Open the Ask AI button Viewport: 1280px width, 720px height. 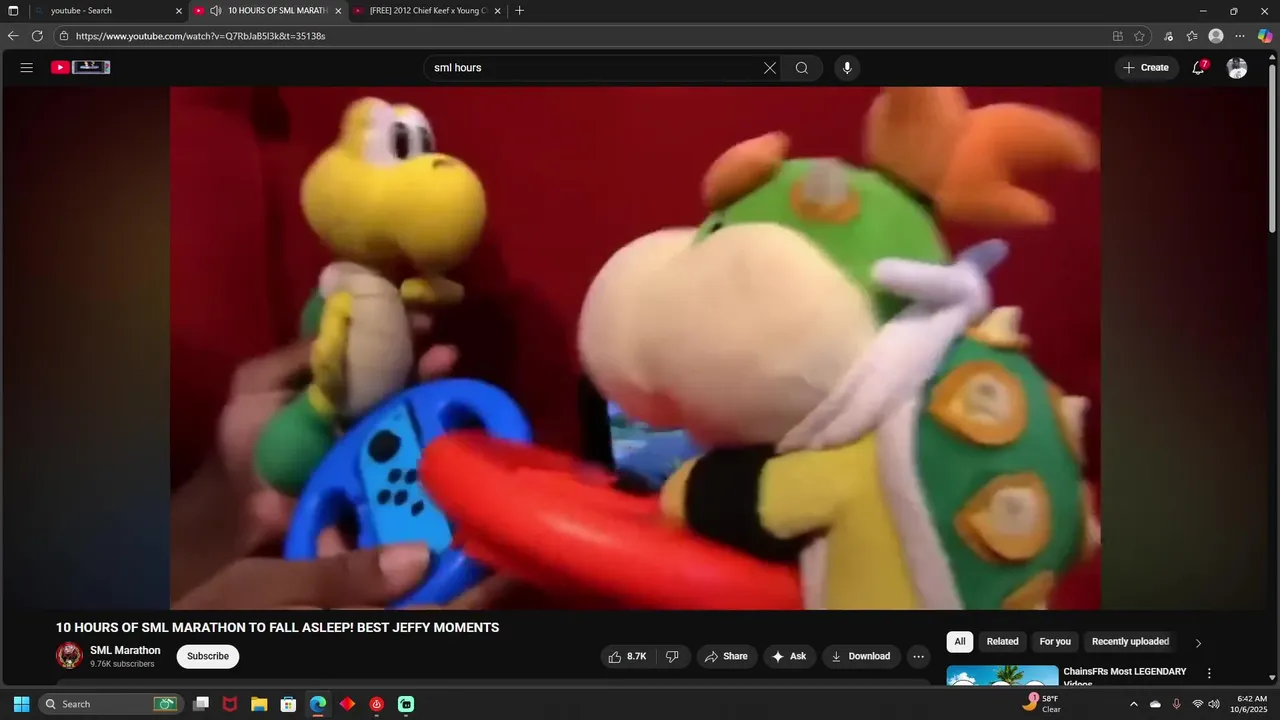(790, 656)
